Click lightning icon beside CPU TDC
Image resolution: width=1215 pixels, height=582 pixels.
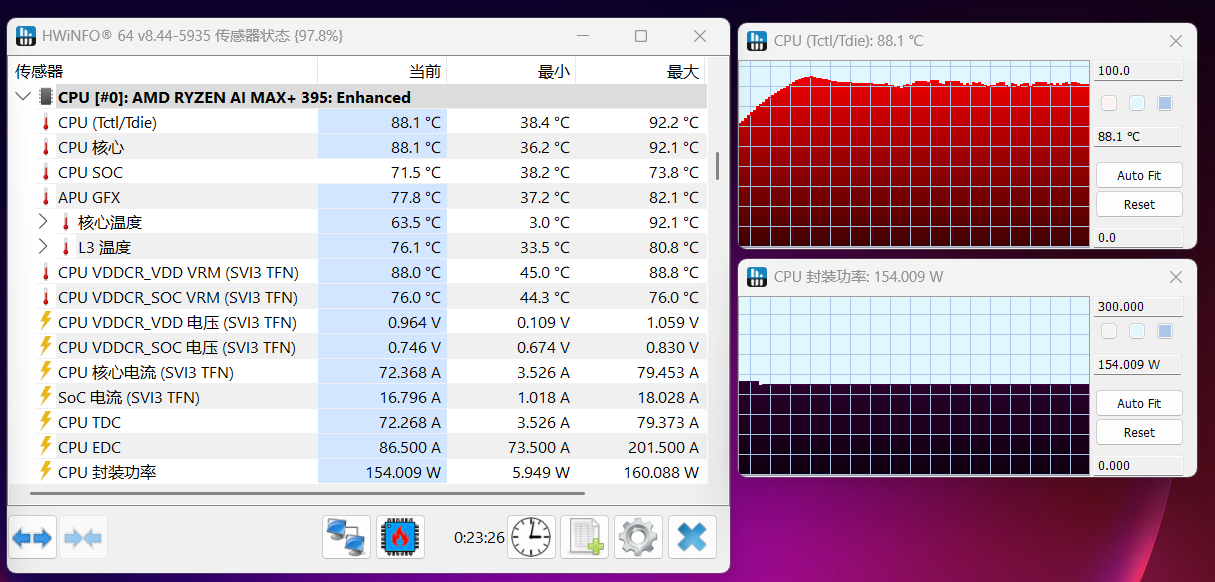tap(45, 422)
